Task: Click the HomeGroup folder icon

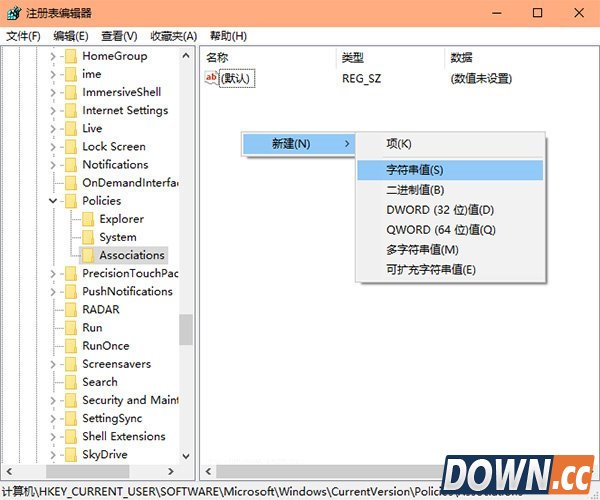Action: pyautogui.click(x=71, y=56)
